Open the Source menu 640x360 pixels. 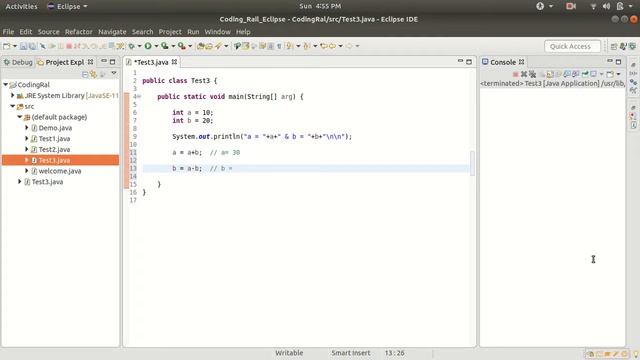click(48, 32)
